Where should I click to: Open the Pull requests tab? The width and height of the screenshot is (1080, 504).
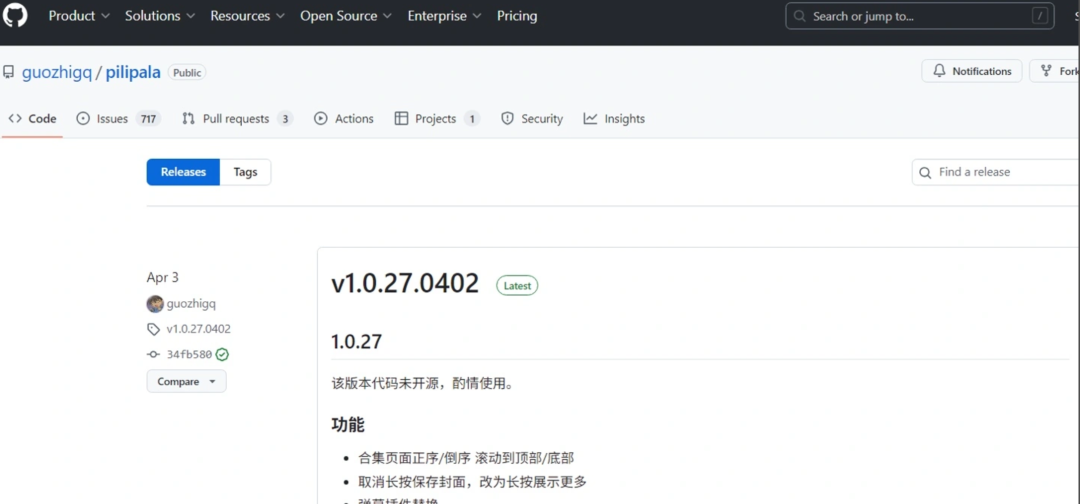(x=237, y=118)
